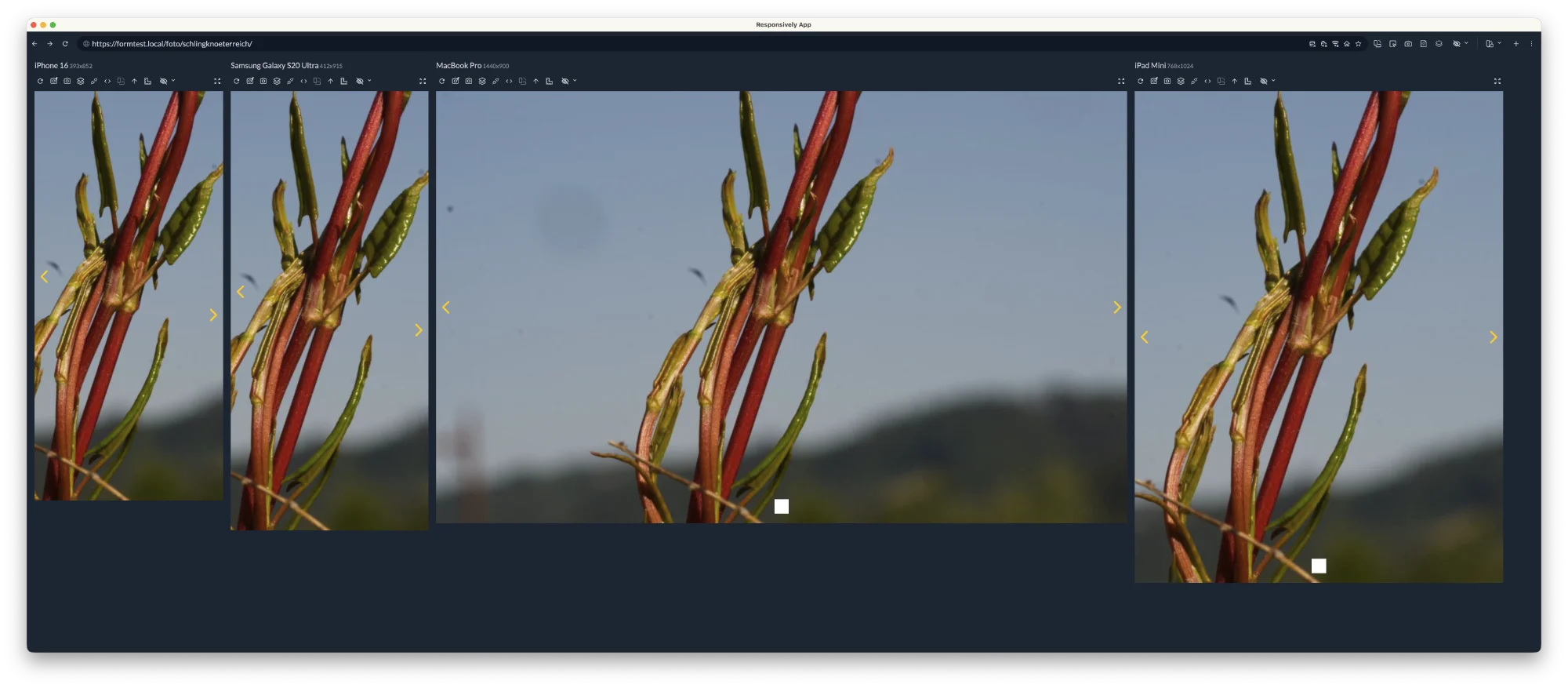Toggle colorblindness eye icon on MacBook Pro view
Screen dimensions: 1568x688
pyautogui.click(x=564, y=81)
